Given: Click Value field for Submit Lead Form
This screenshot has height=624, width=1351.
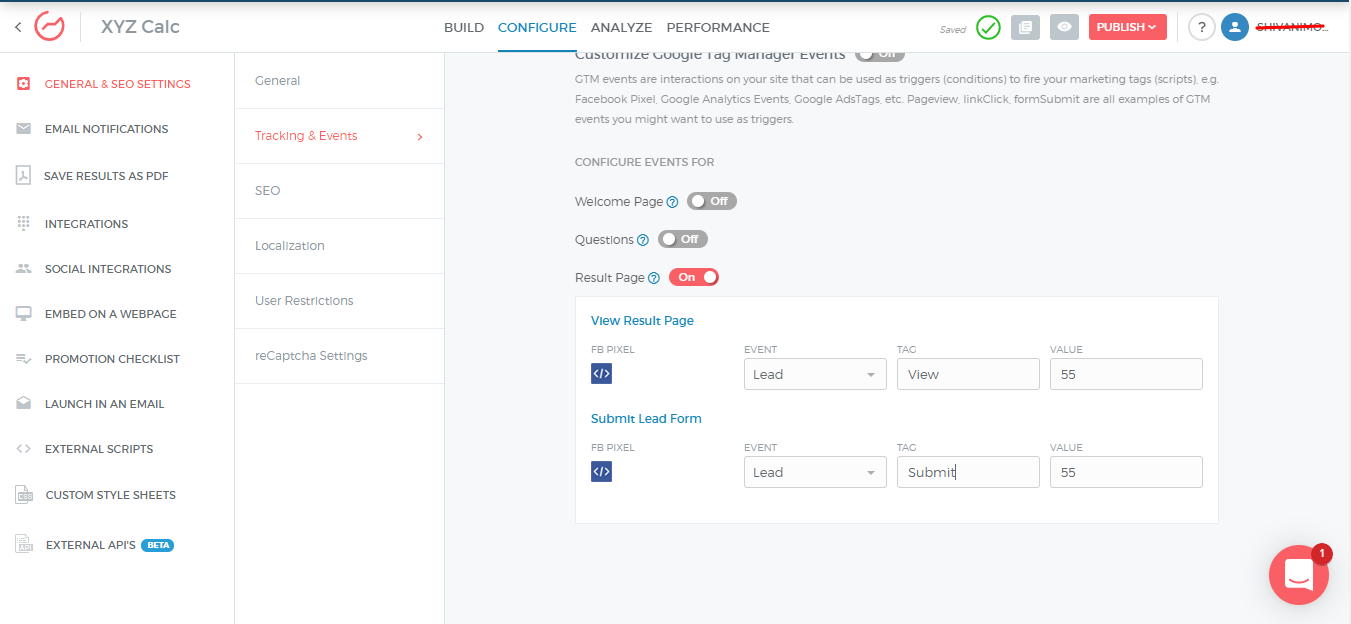Looking at the screenshot, I should (x=1126, y=472).
